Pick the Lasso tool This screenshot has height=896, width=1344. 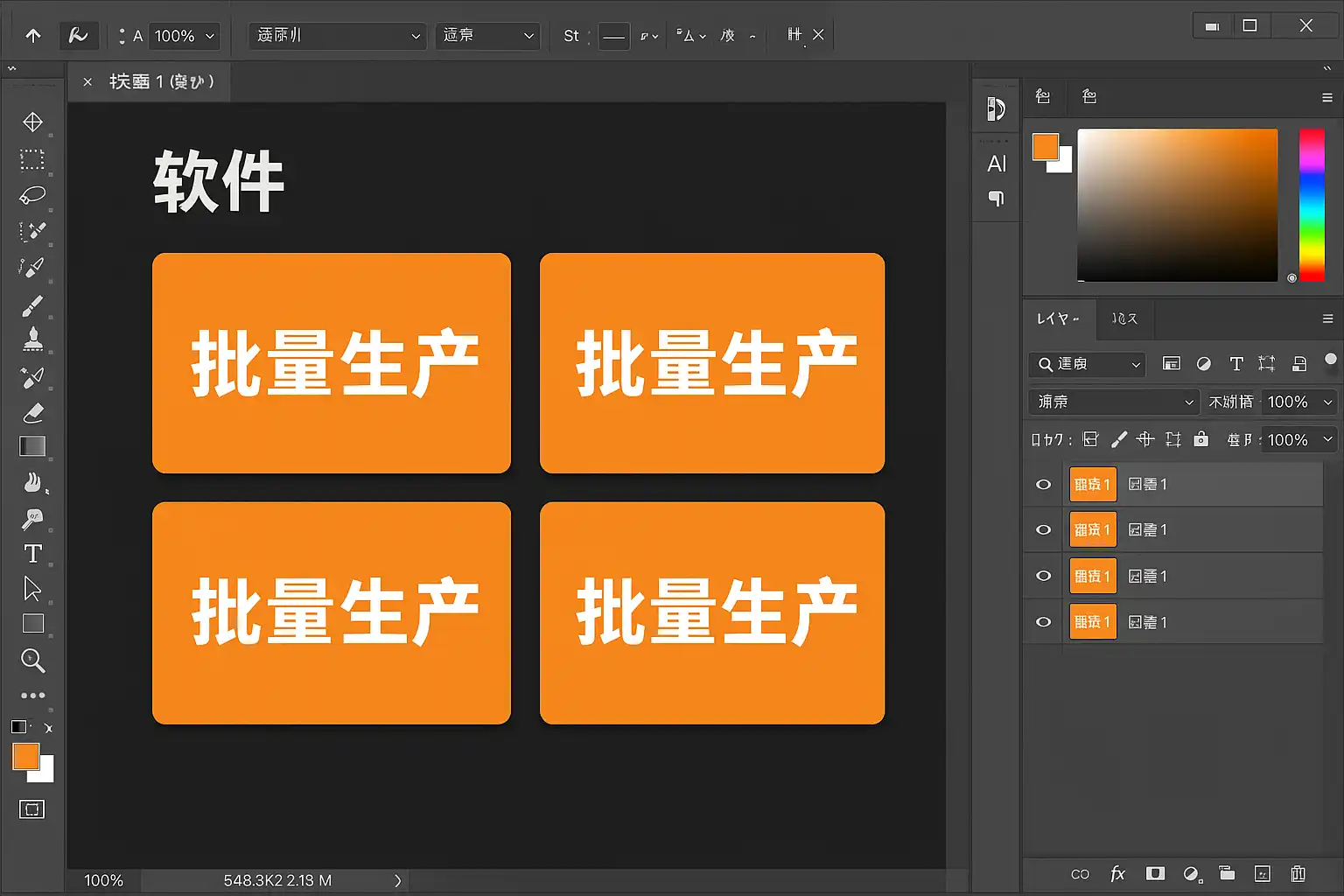[32, 195]
